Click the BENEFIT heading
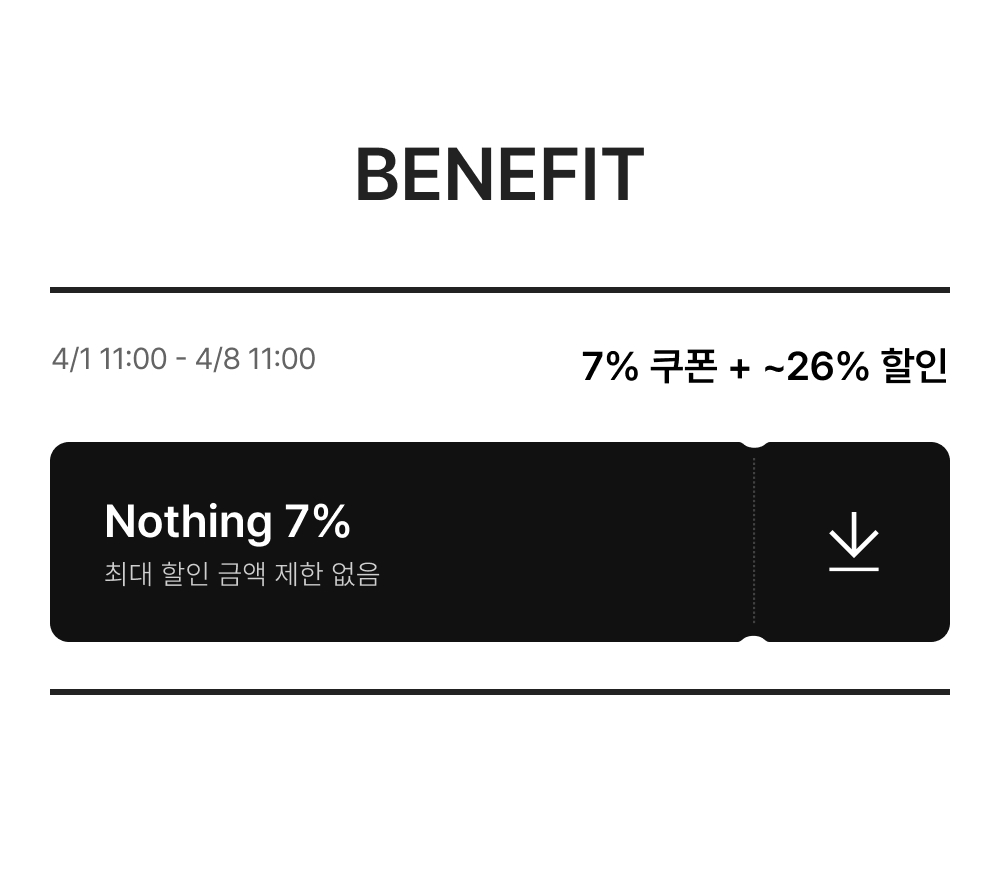 (499, 175)
